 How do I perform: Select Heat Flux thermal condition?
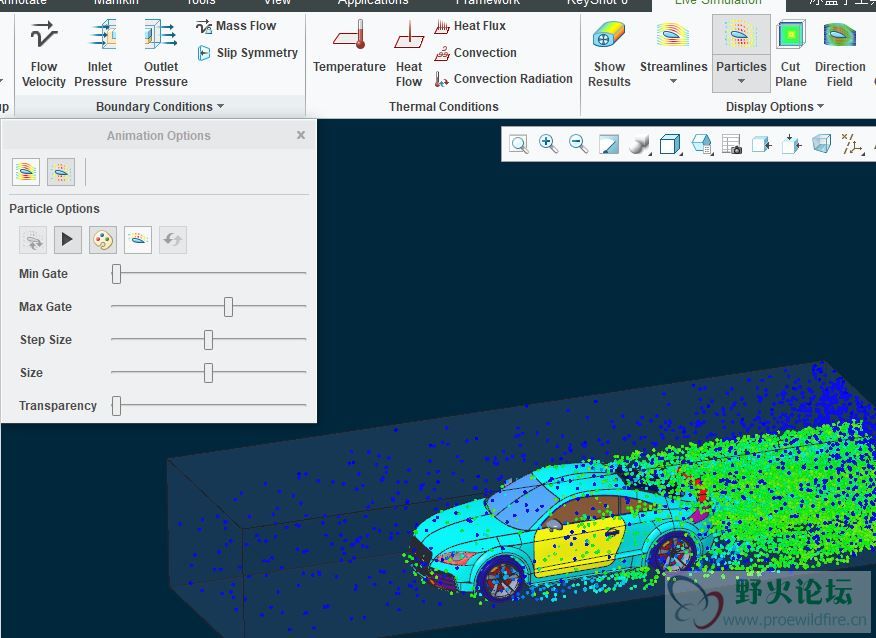[470, 26]
